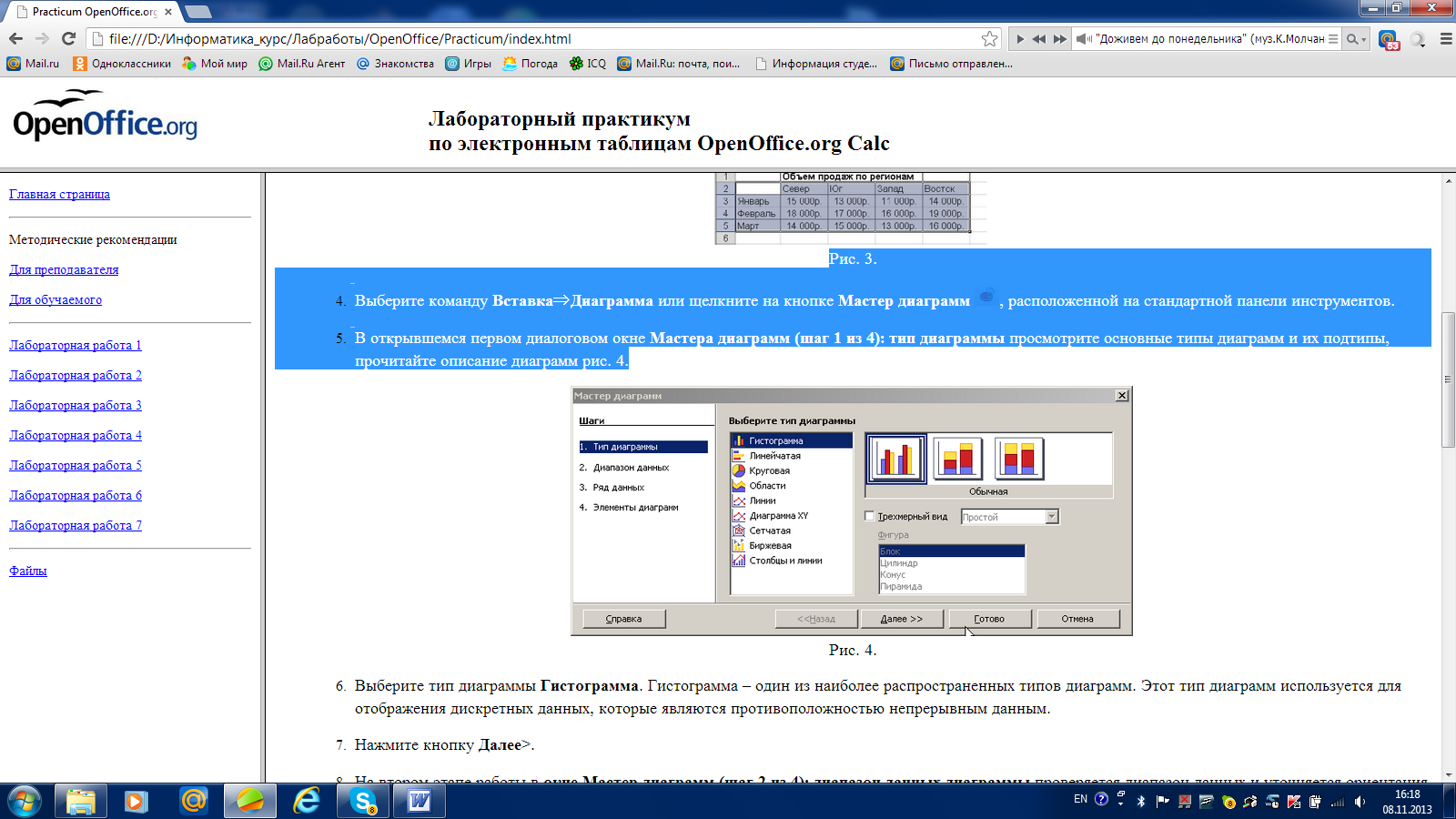Open the Mail.ru bookmark
This screenshot has height=819, width=1456.
[x=34, y=64]
